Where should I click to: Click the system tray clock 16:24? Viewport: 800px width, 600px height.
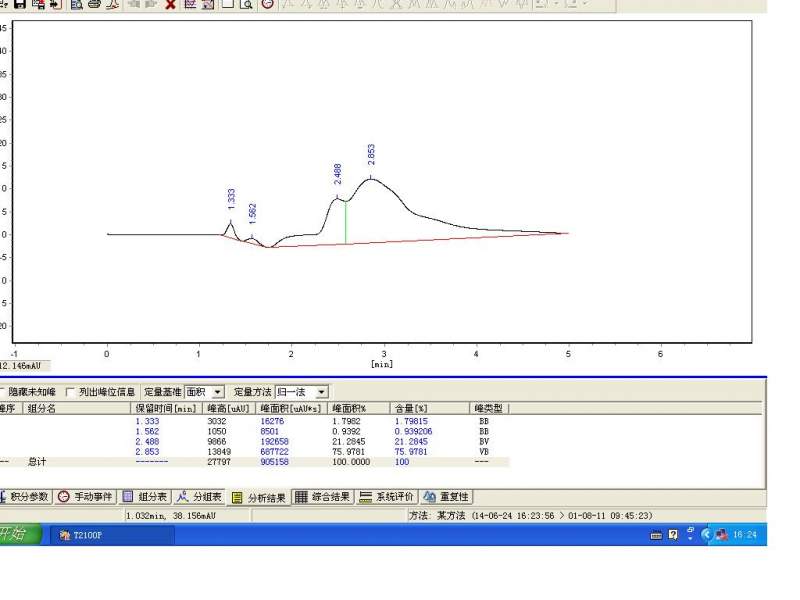744,535
